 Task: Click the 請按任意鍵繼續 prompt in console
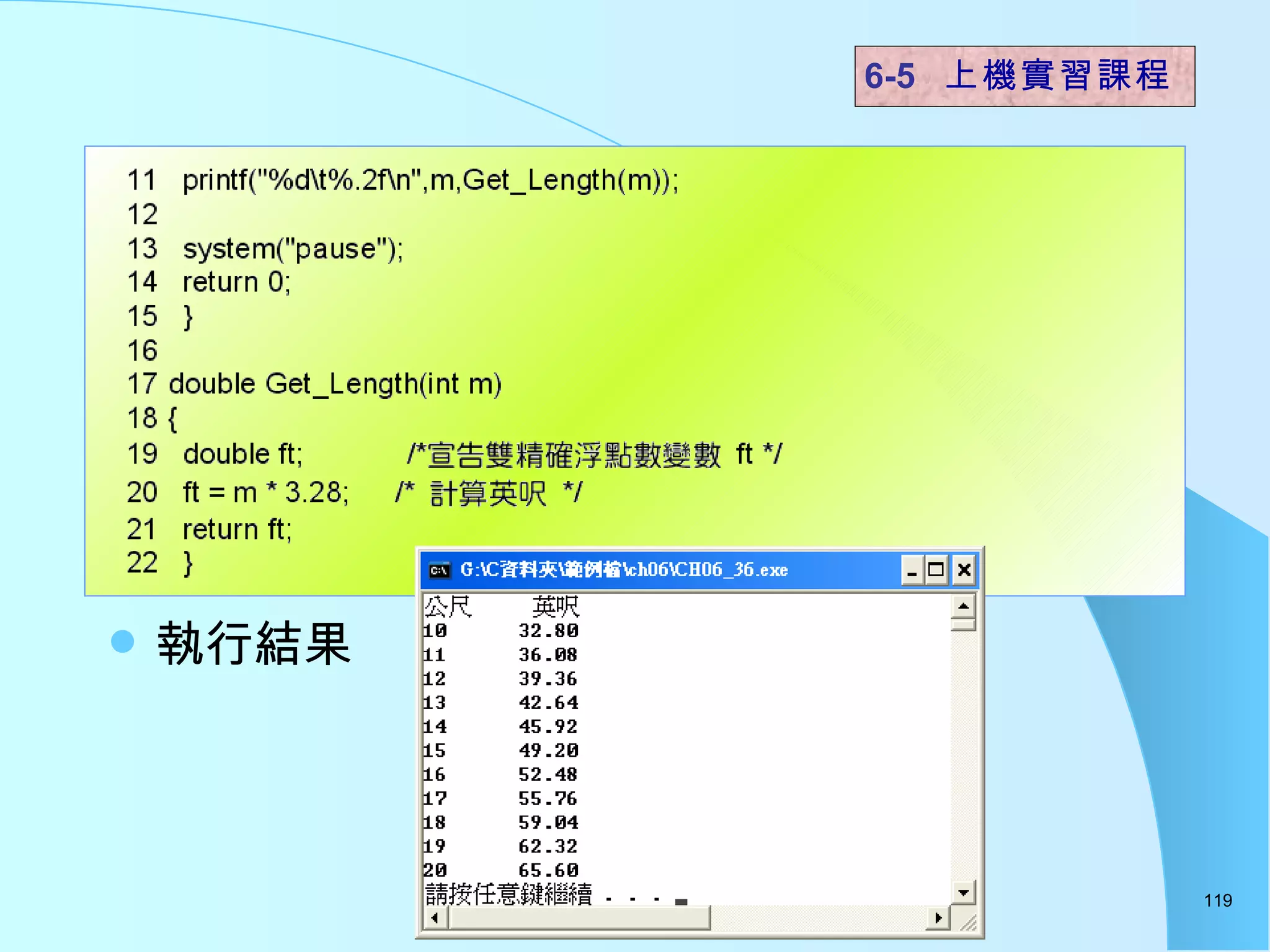[x=508, y=894]
